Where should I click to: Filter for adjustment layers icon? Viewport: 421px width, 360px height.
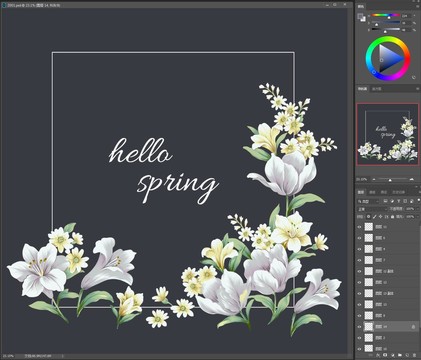(x=392, y=201)
